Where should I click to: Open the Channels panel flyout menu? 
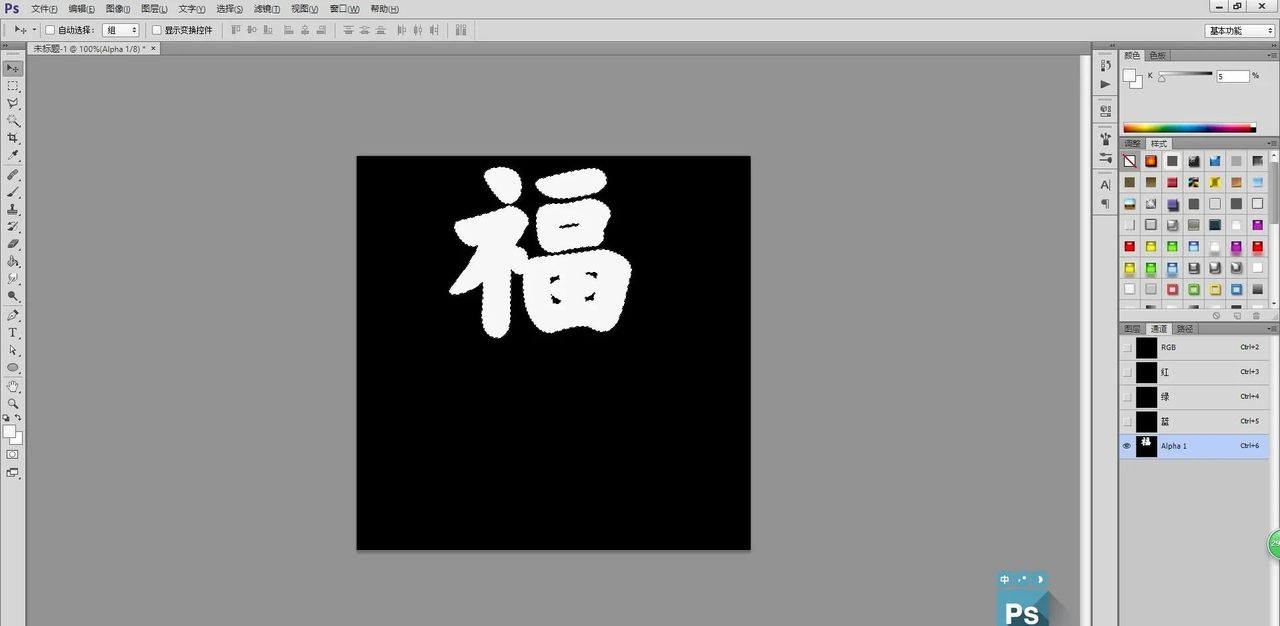coord(1273,328)
